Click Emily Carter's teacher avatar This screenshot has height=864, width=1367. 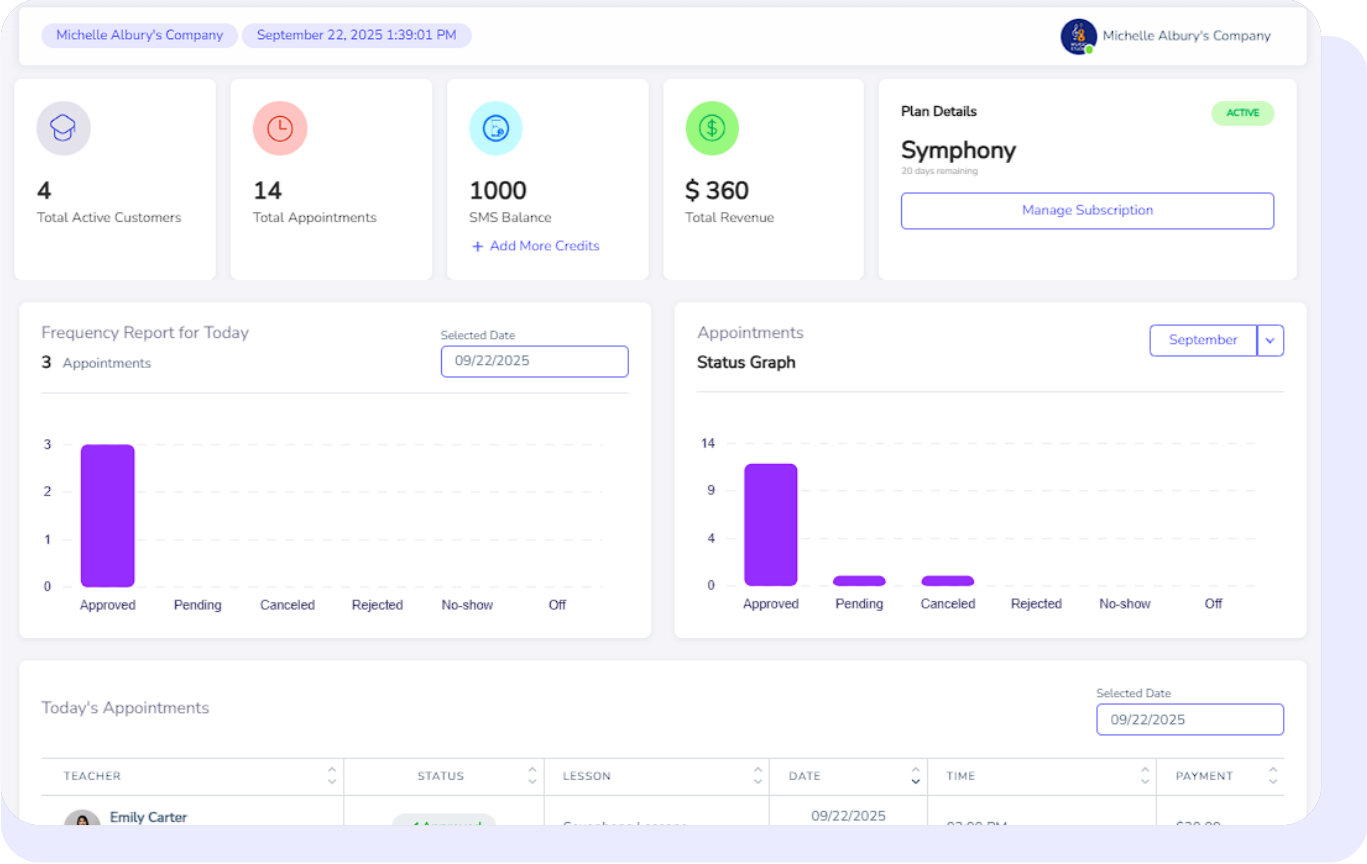[82, 820]
